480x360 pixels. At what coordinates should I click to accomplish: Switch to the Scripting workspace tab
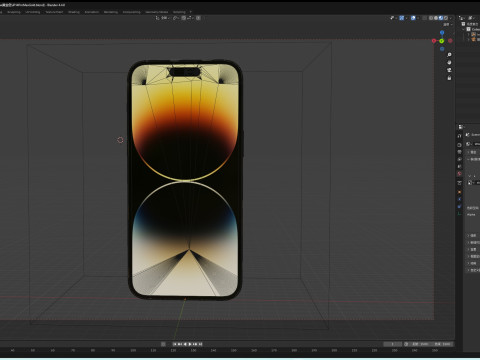pos(179,12)
